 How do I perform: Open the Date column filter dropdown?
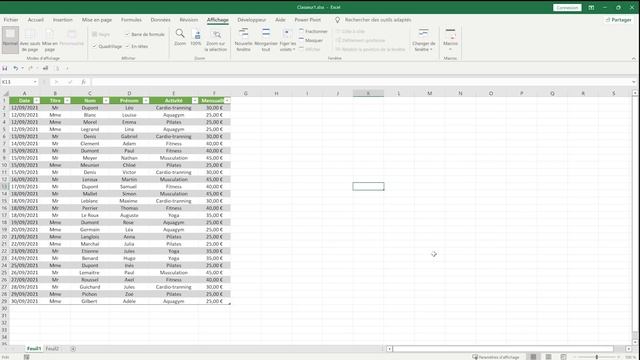[x=37, y=100]
